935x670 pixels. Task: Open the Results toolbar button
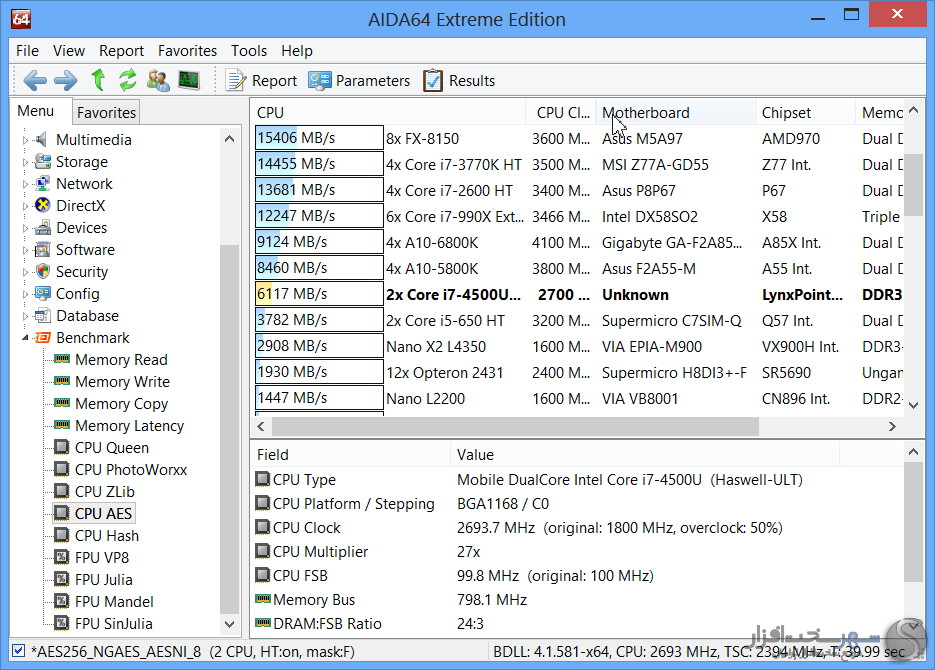coord(459,81)
